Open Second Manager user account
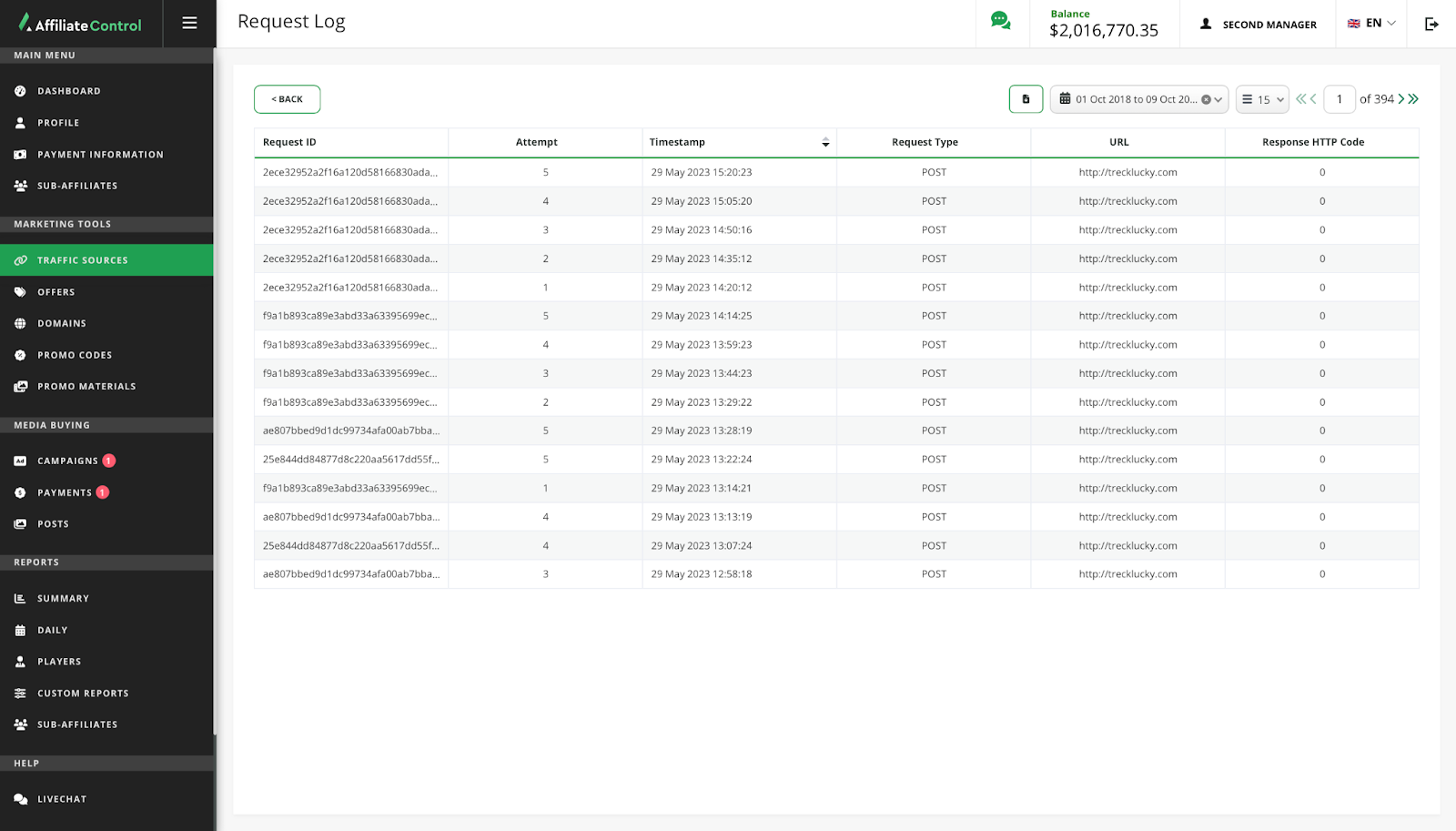 click(x=1259, y=25)
